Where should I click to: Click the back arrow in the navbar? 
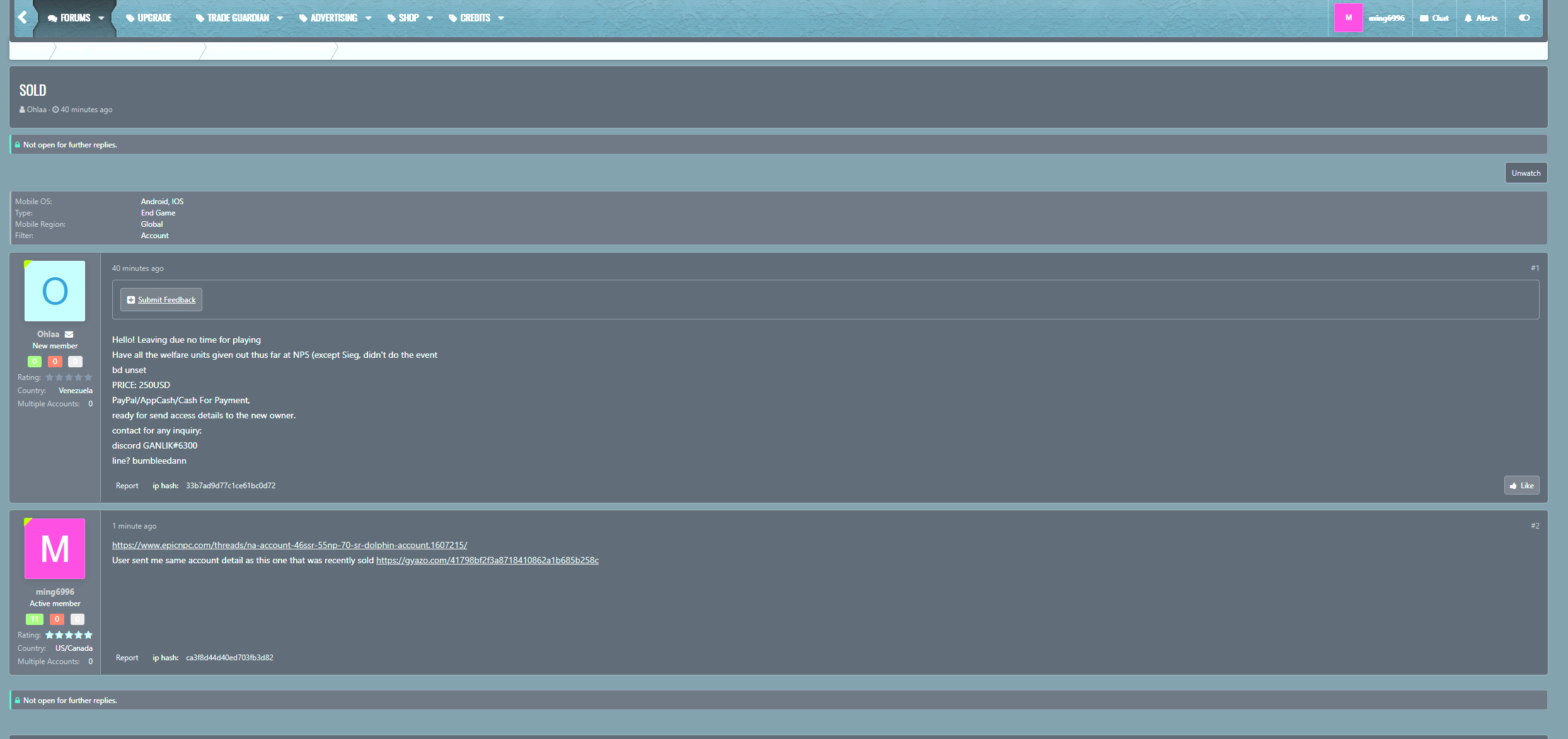(23, 18)
